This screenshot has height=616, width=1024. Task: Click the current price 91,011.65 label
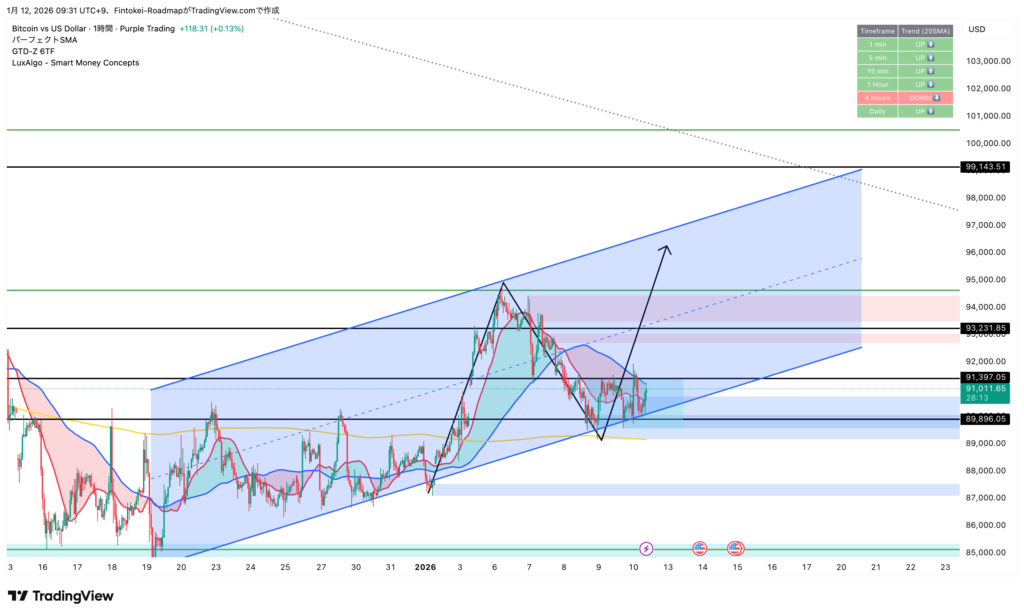[984, 388]
